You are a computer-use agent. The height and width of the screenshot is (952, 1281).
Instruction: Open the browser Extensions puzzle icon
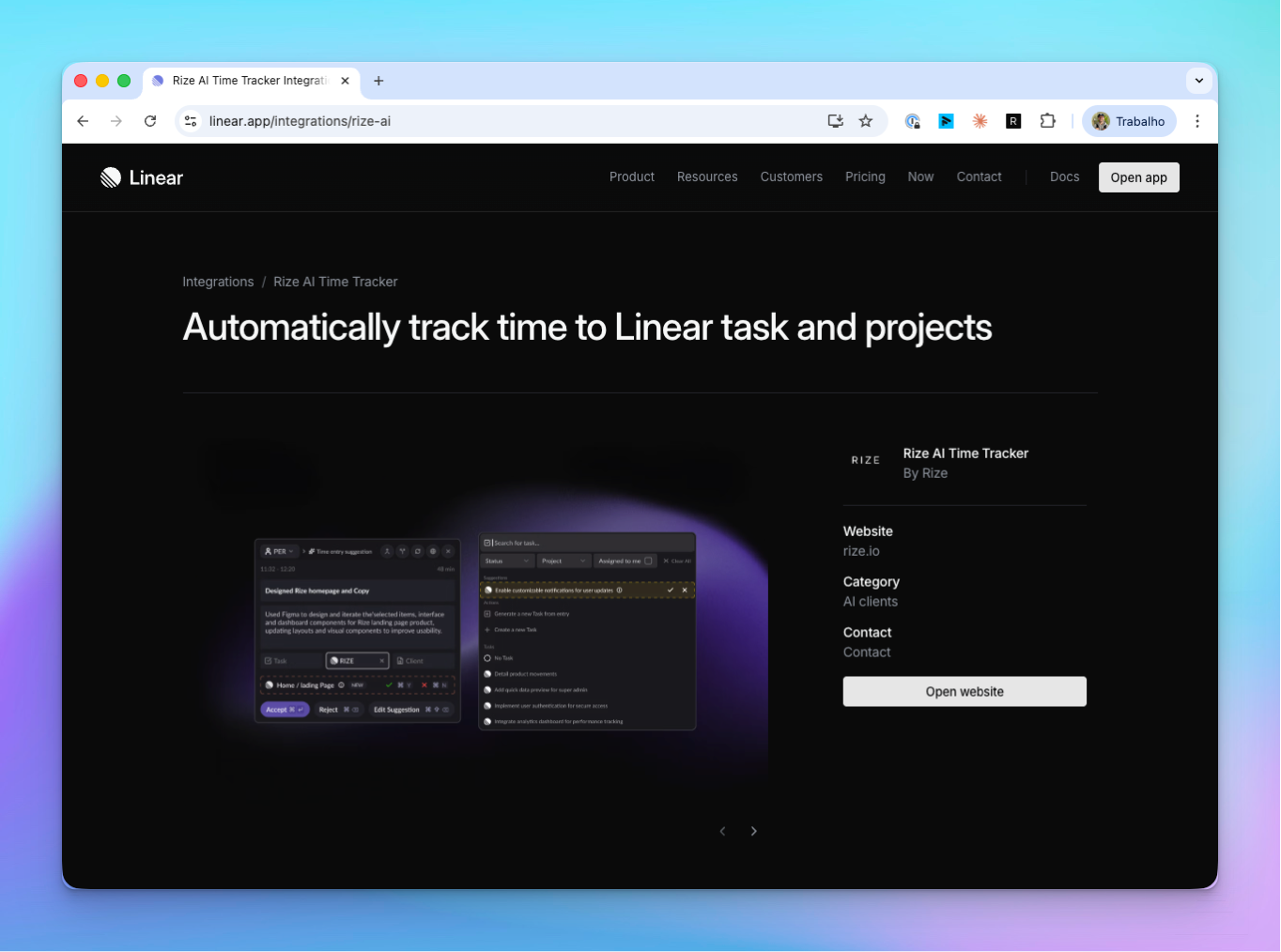pyautogui.click(x=1047, y=121)
